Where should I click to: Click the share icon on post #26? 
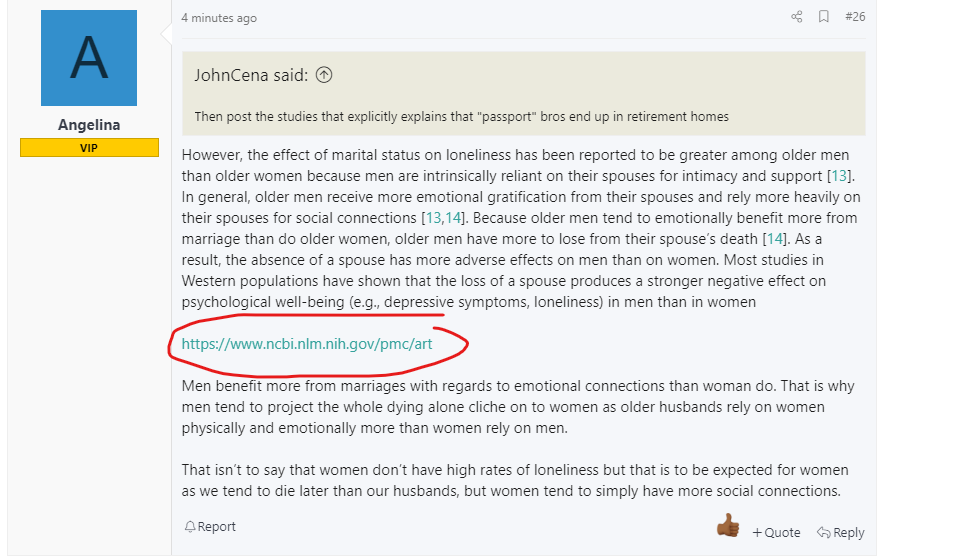click(796, 17)
